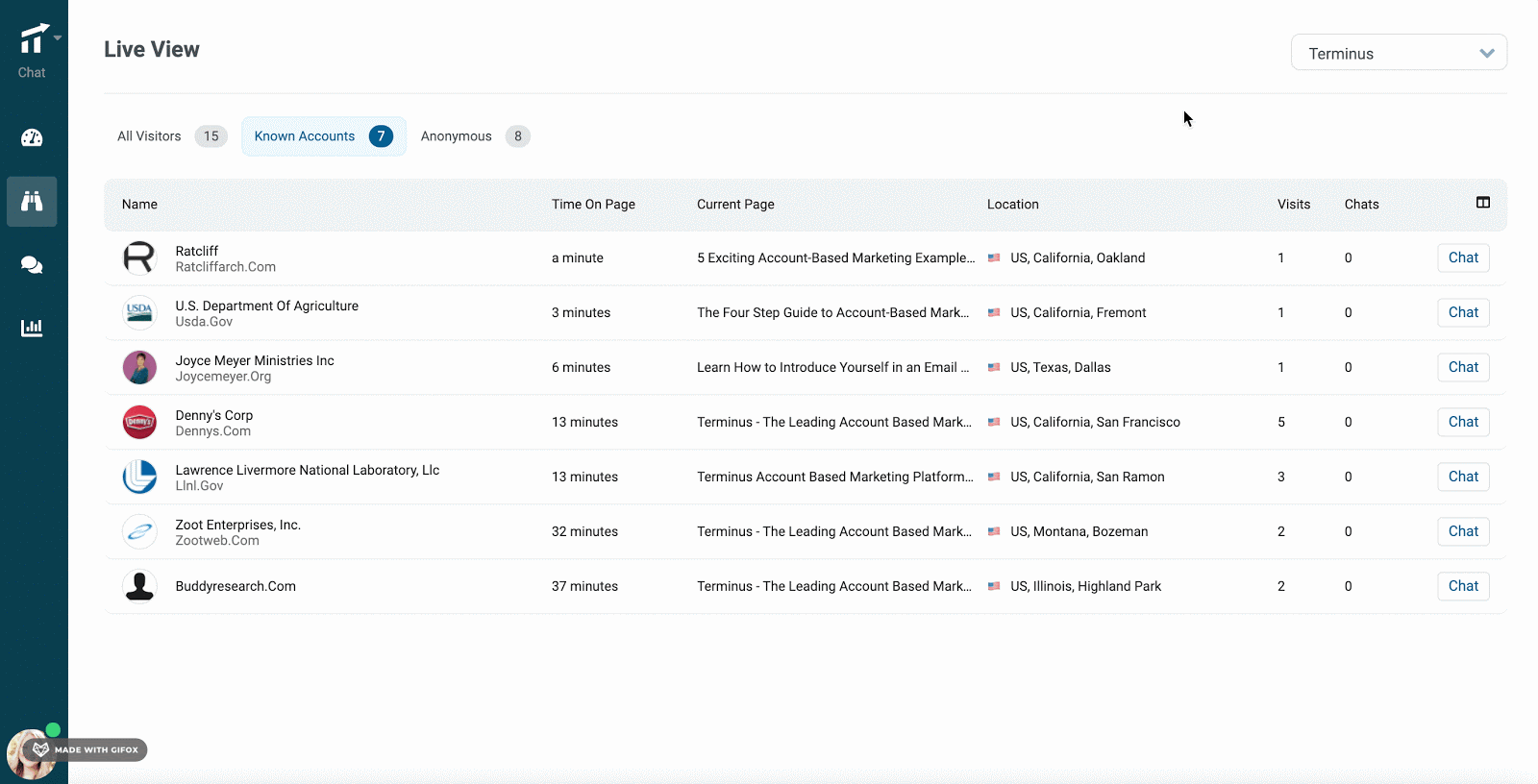Click the Zootweb.Com domain text
Screen dimensions: 1538x784
pyautogui.click(x=217, y=541)
